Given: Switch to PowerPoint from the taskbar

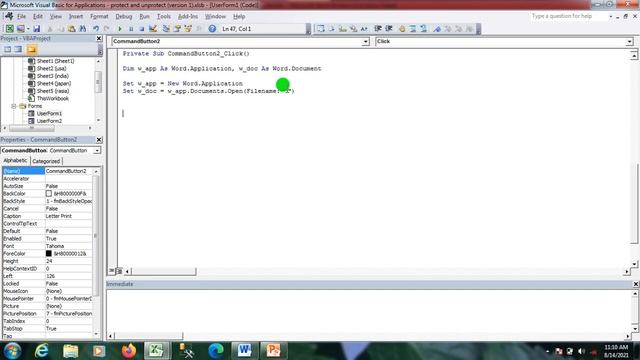Looking at the screenshot, I should tap(273, 351).
